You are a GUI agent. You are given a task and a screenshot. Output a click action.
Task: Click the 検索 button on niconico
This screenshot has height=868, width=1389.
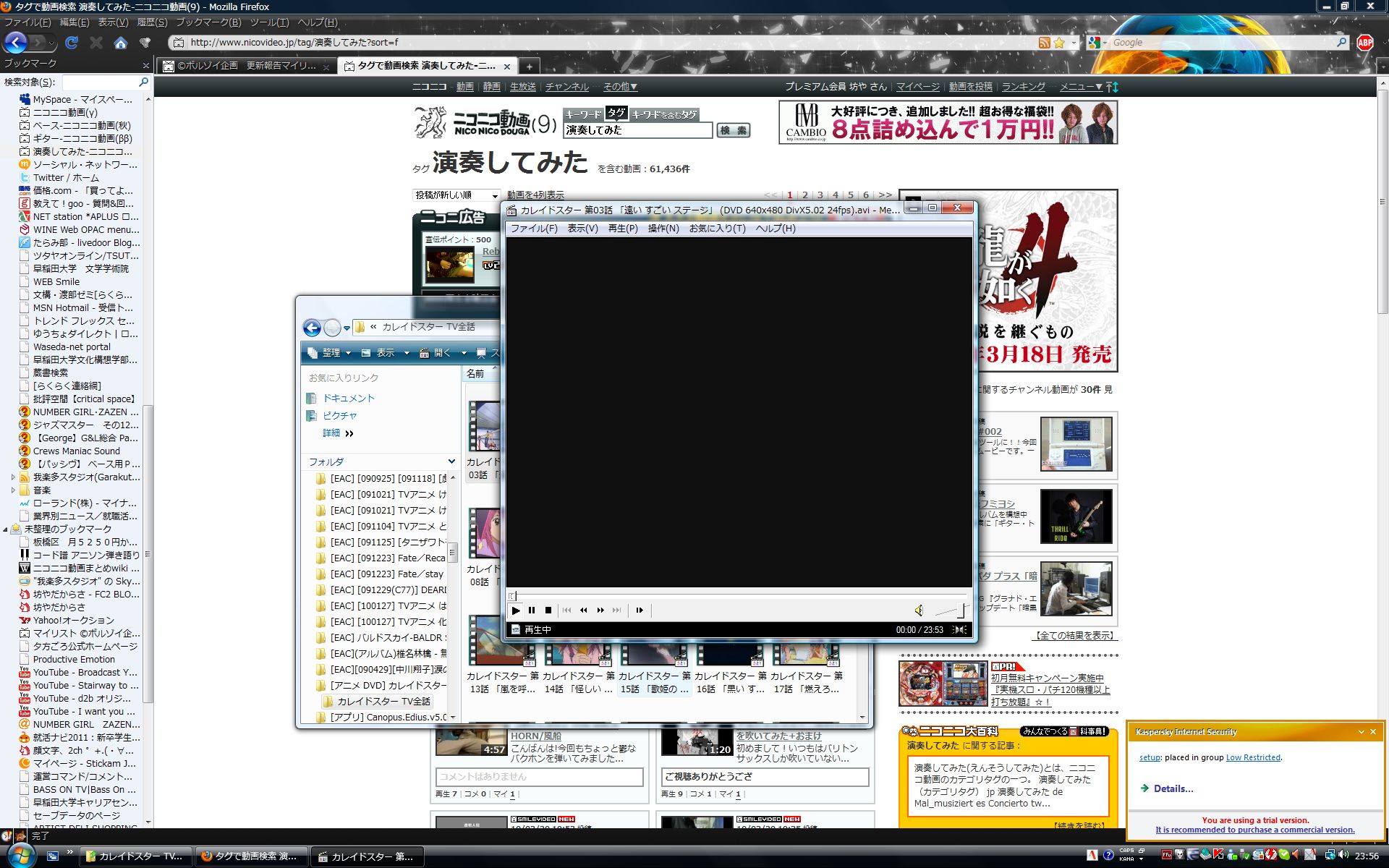pyautogui.click(x=733, y=130)
